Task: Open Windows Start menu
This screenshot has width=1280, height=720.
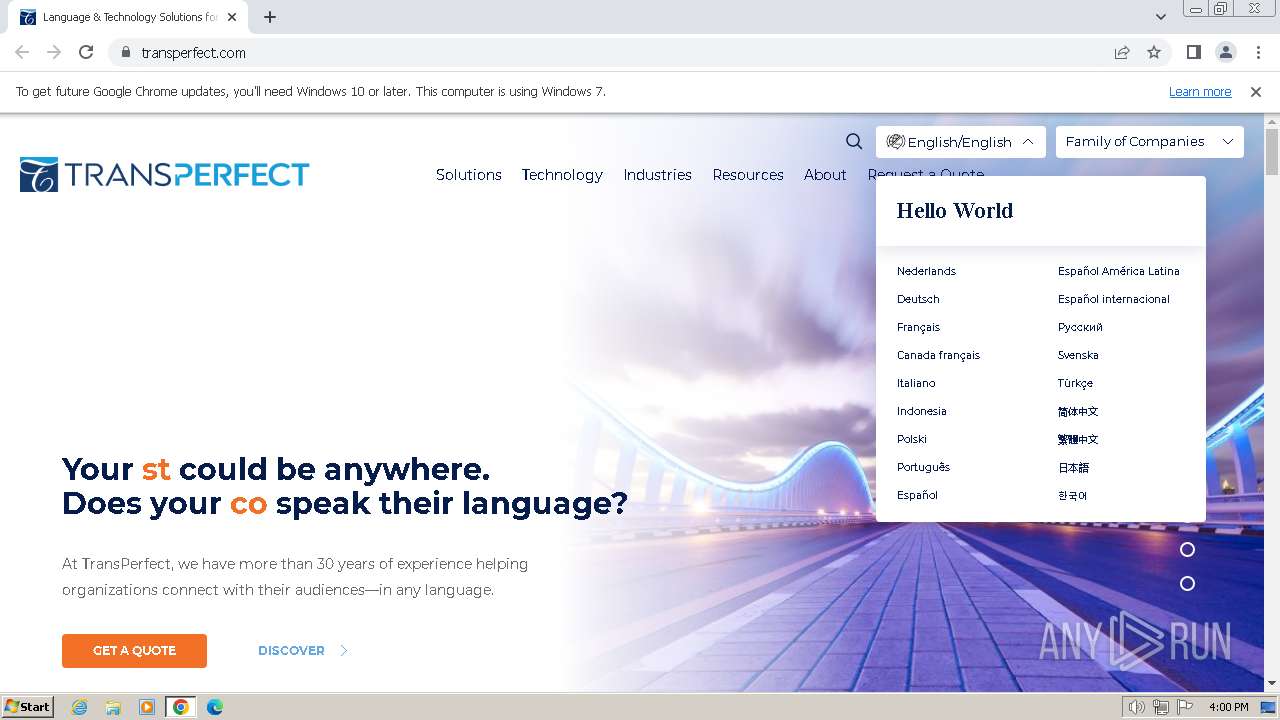Action: click(27, 706)
